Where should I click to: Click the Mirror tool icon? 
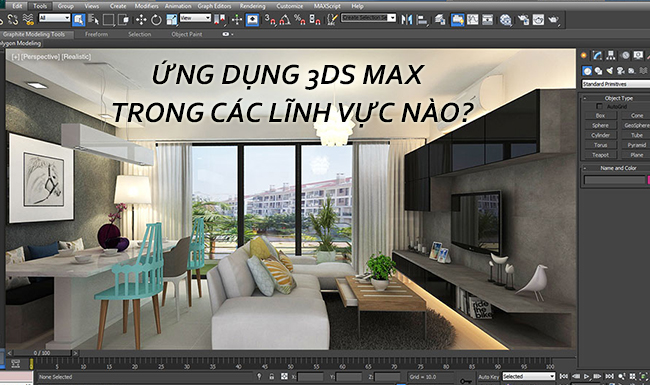pyautogui.click(x=407, y=19)
